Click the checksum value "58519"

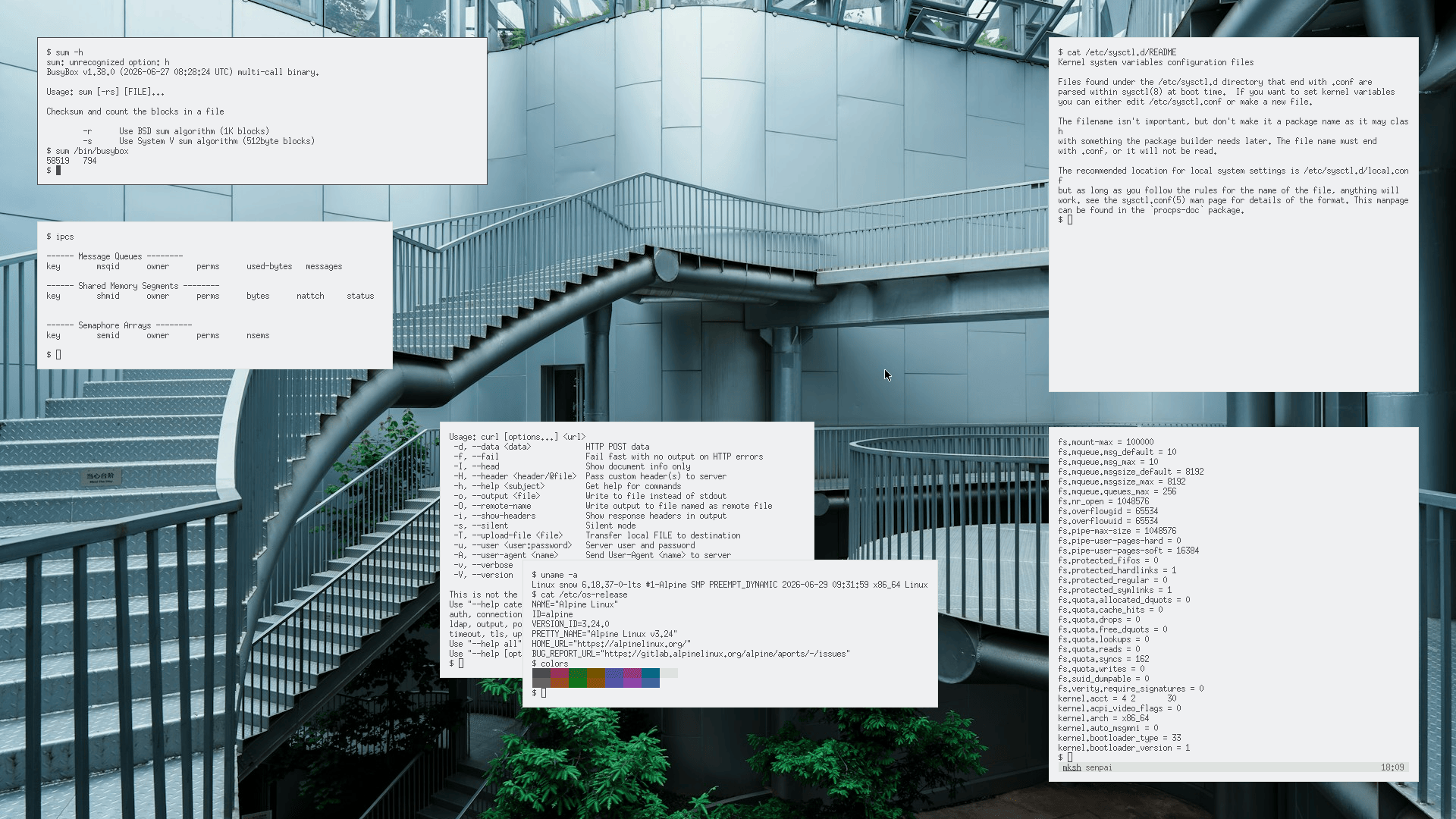pyautogui.click(x=58, y=161)
